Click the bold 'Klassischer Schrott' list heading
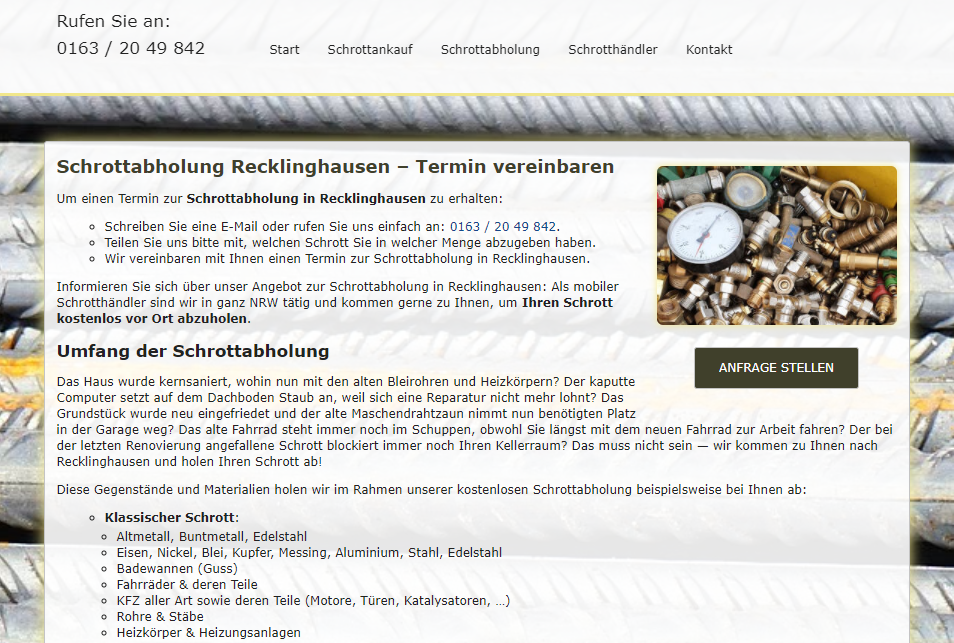Viewport: 954px width, 643px height. [170, 518]
